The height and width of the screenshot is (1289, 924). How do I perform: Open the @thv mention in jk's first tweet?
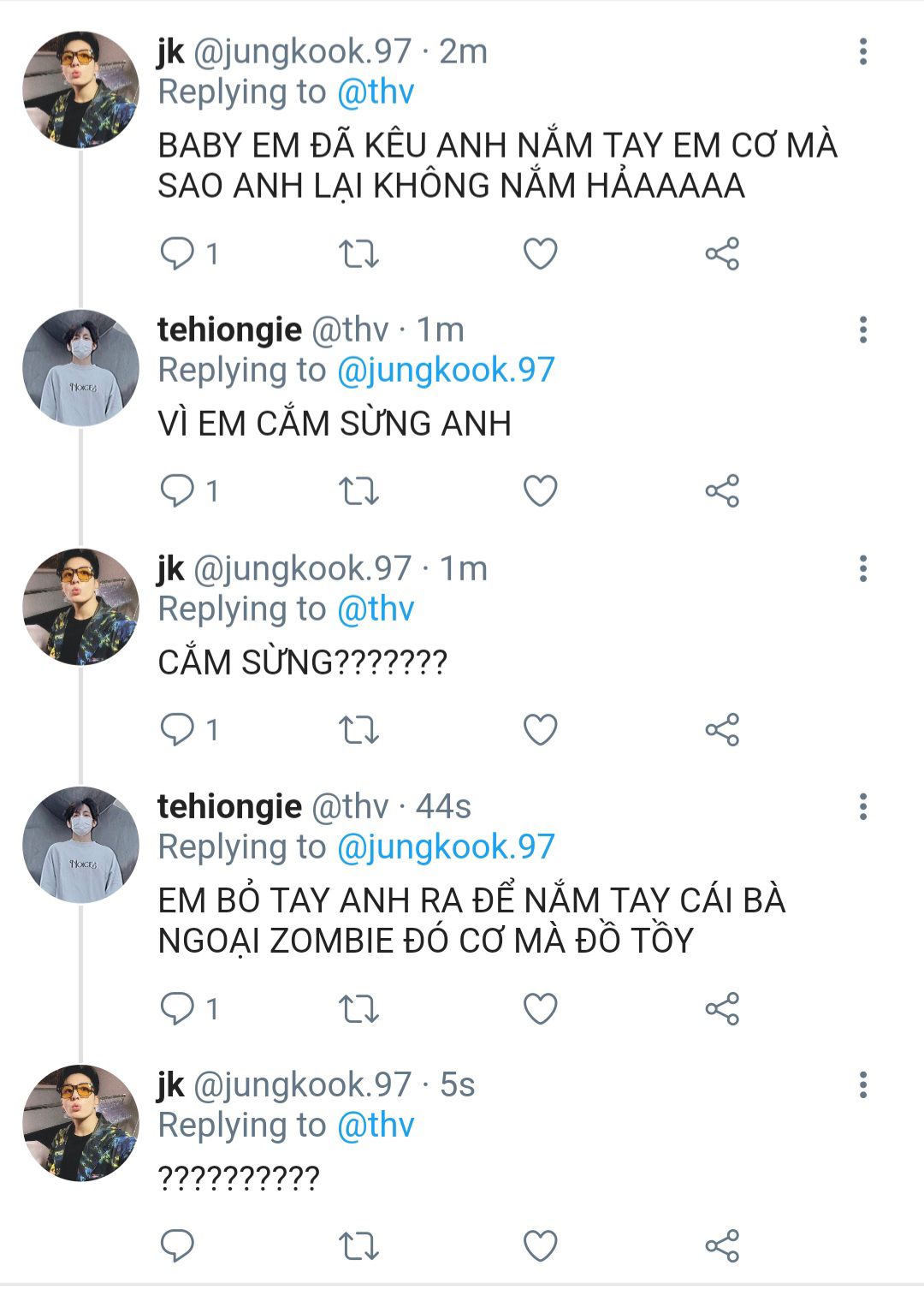[376, 92]
